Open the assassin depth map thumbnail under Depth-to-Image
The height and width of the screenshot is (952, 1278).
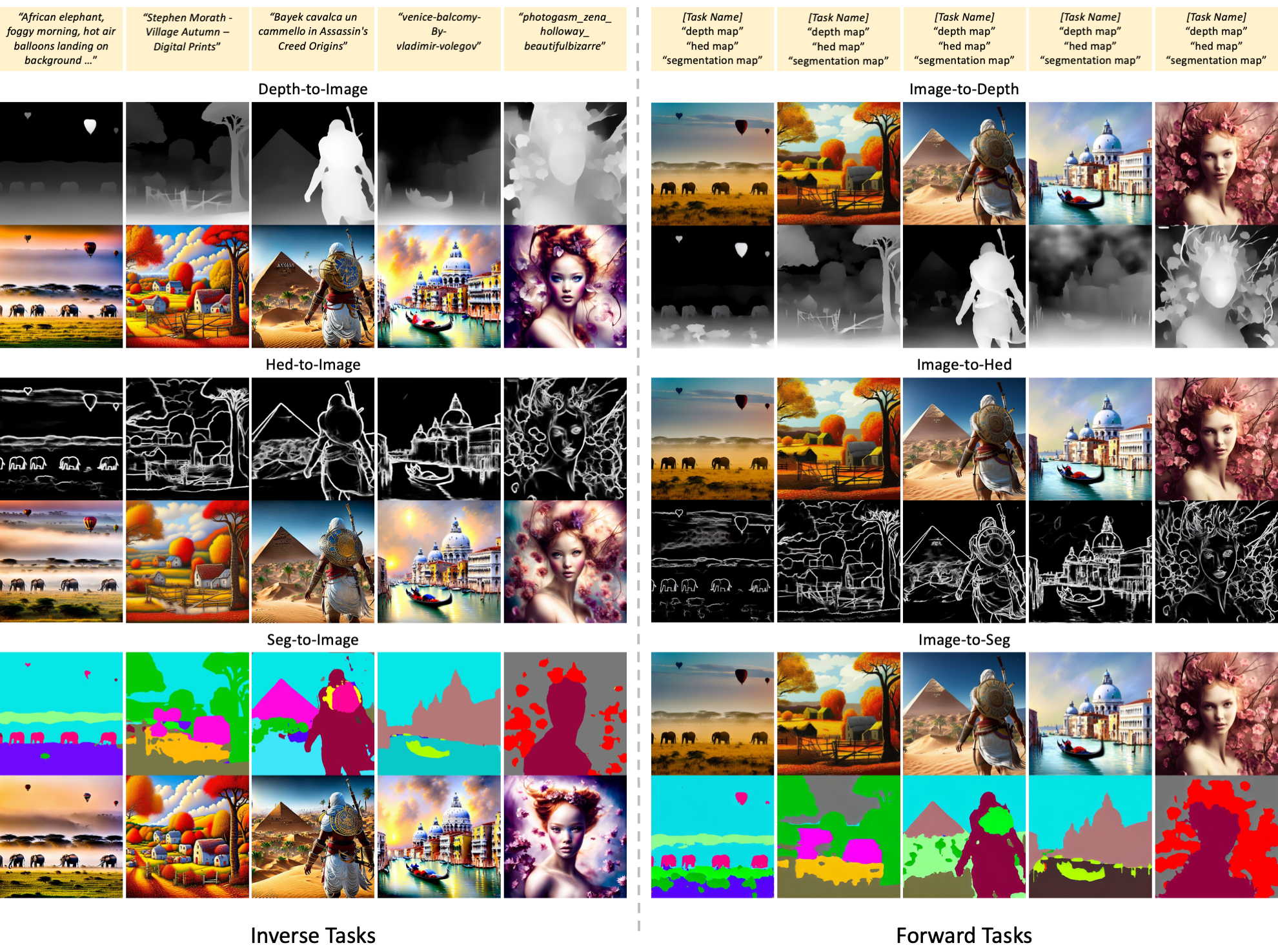pyautogui.click(x=312, y=163)
